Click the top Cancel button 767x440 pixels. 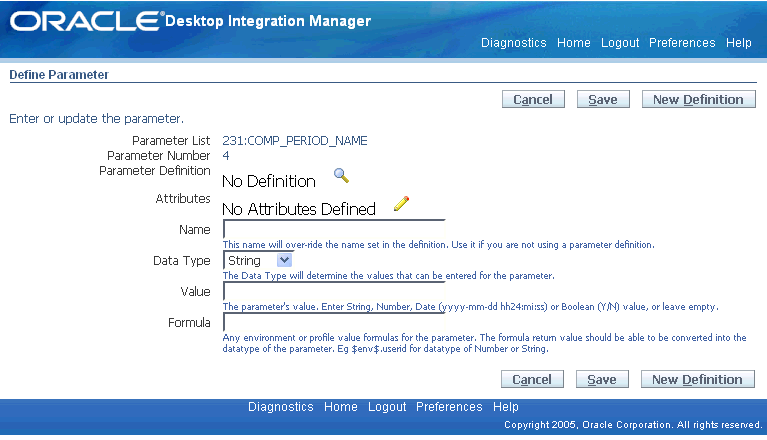coord(533,99)
